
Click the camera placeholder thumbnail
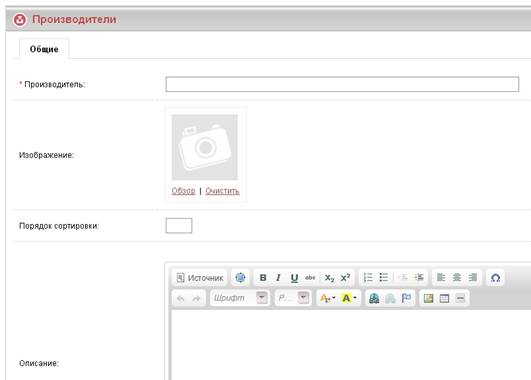205,147
